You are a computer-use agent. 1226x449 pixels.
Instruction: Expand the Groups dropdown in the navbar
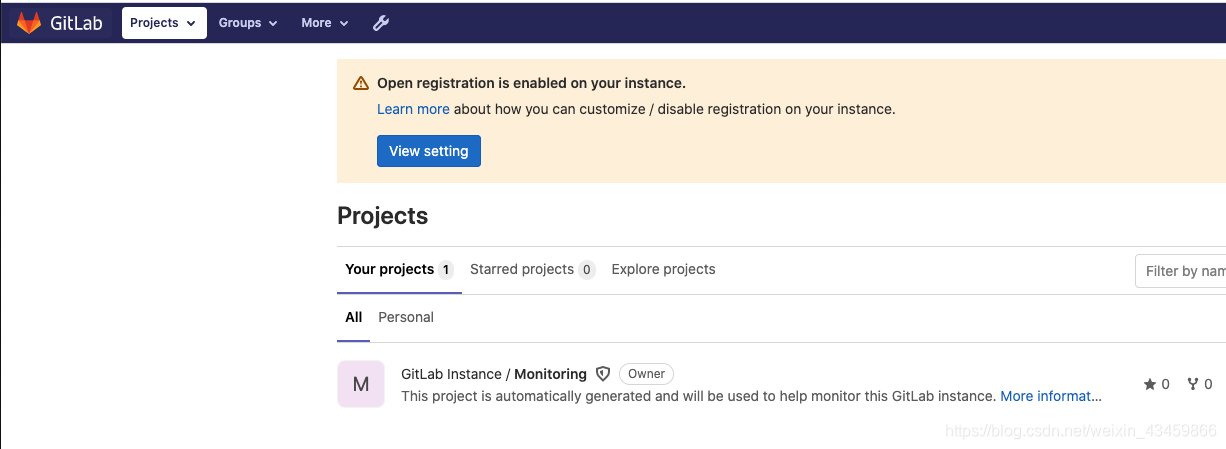[248, 23]
